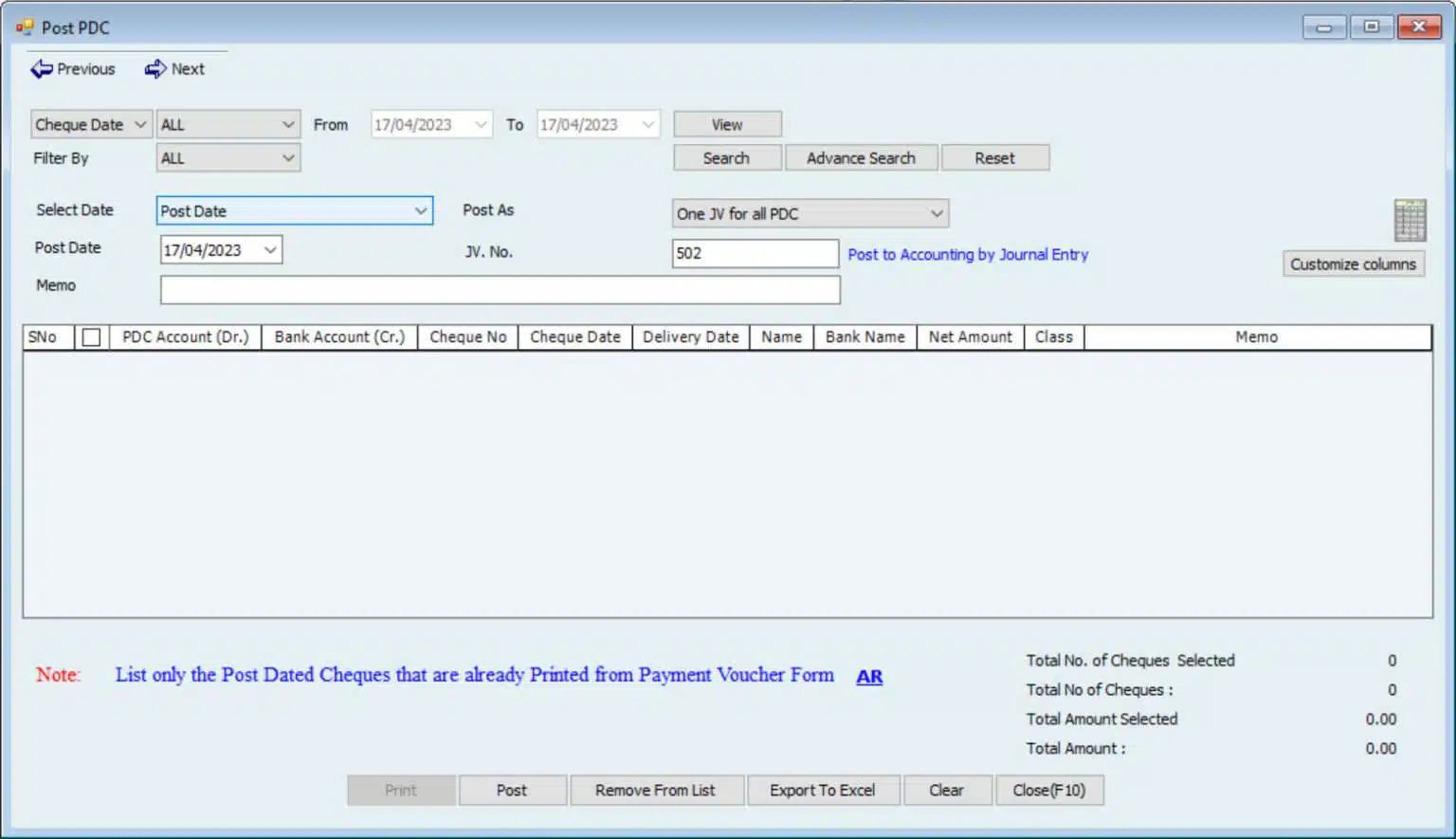Click into the Memo text field
The image size is (1456, 839).
coord(500,290)
